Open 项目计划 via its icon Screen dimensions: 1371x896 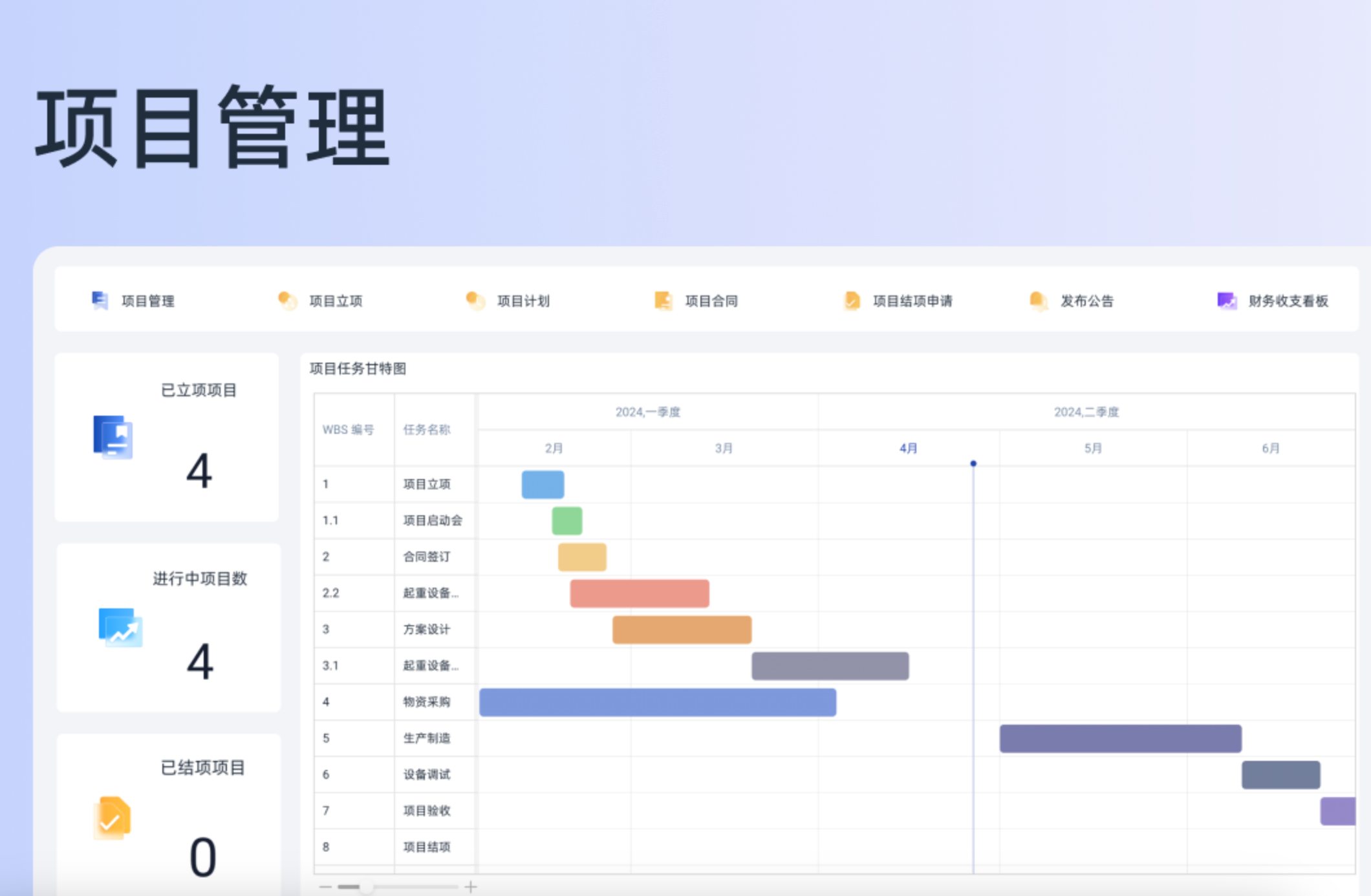coord(475,300)
